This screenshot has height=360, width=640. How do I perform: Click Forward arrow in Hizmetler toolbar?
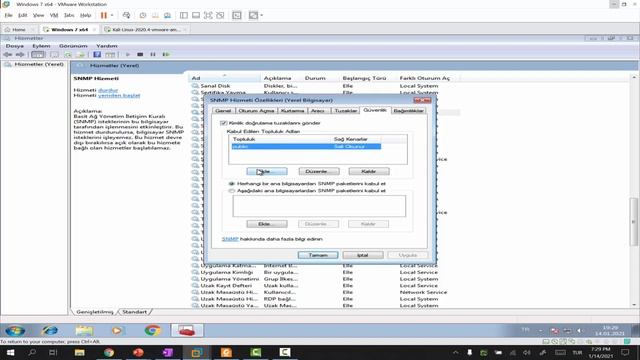point(20,54)
